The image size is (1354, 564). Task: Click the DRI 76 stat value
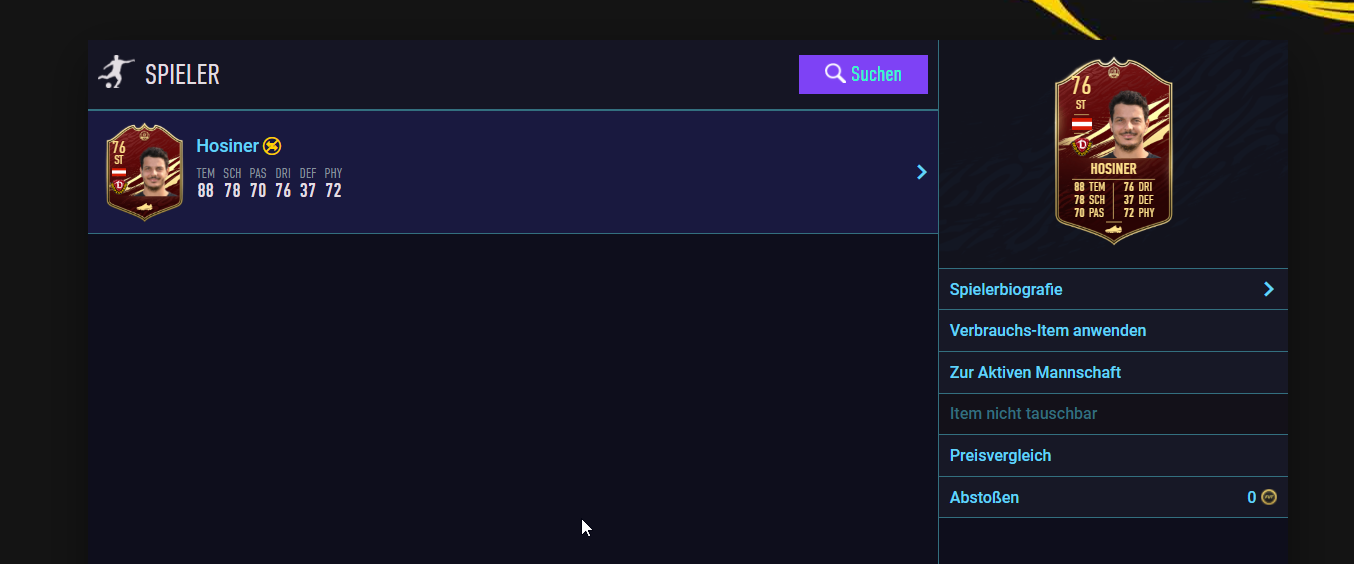click(283, 190)
